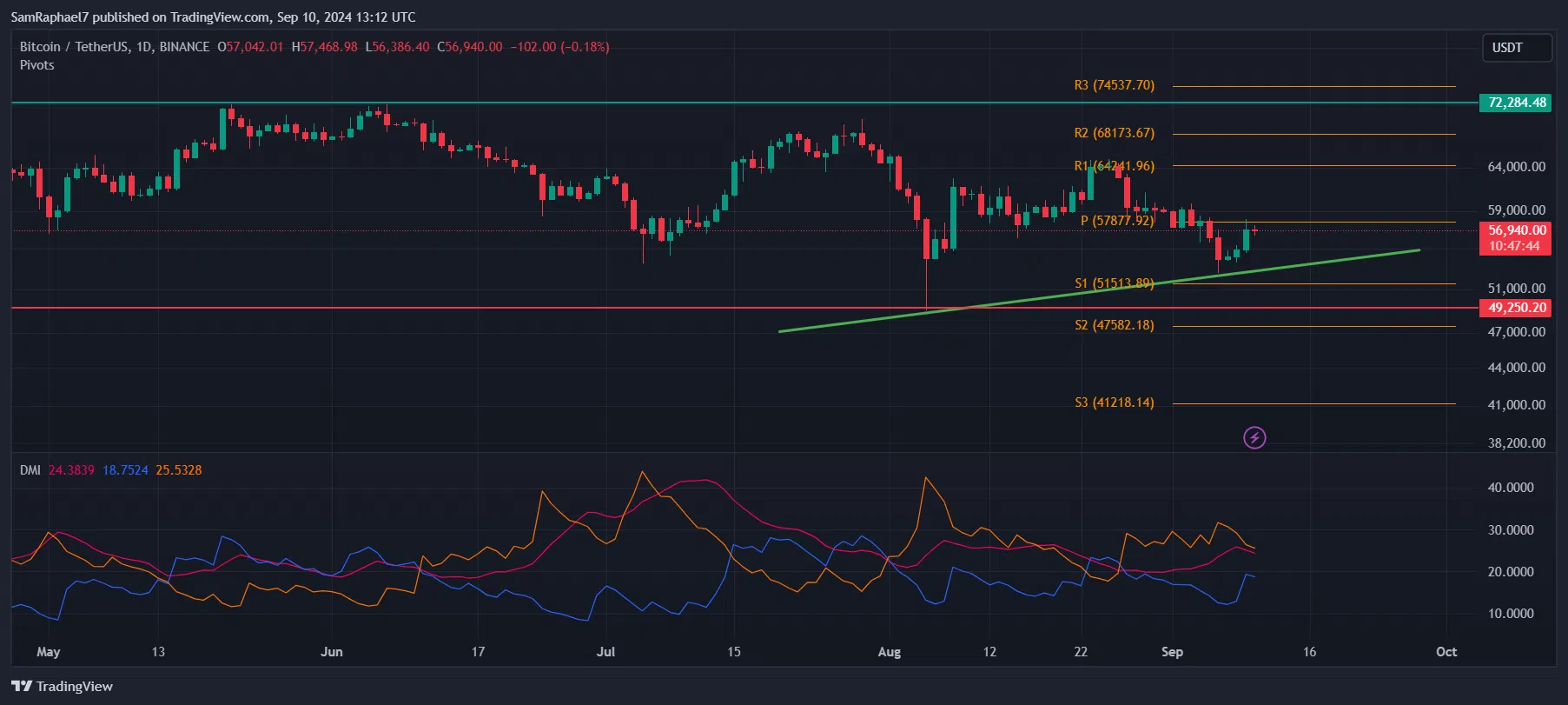
Task: Click the 30.0000 DMI axis label
Action: point(1511,530)
